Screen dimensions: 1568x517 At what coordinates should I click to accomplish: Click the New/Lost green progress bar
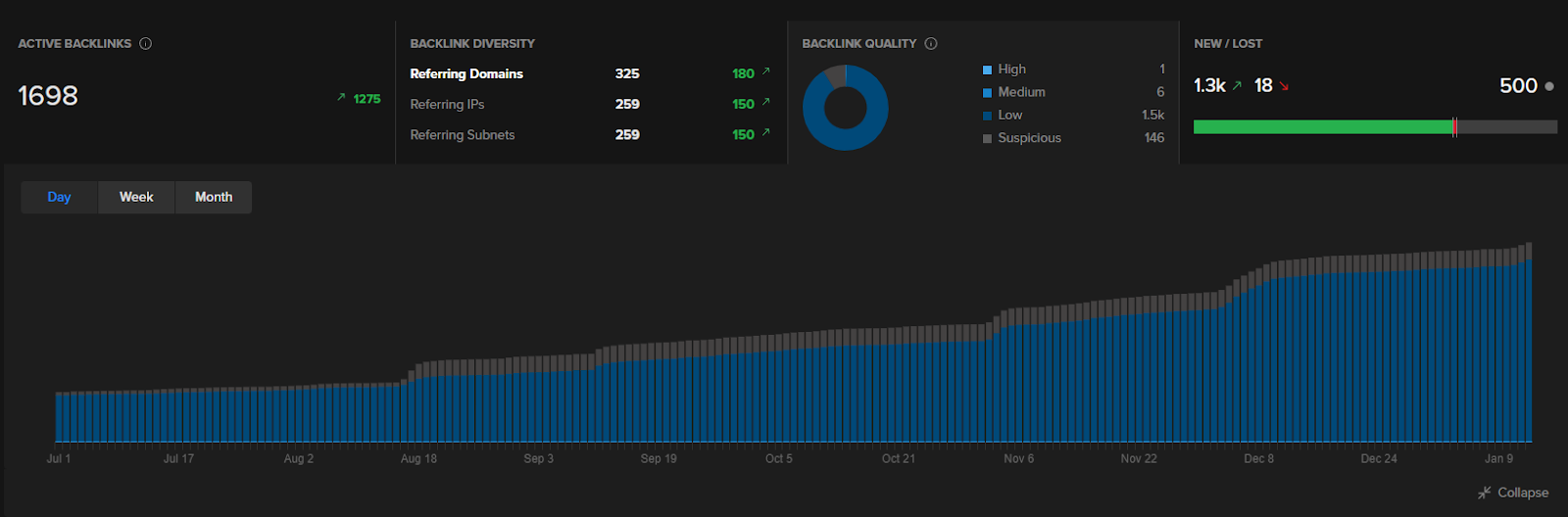[x=1322, y=126]
